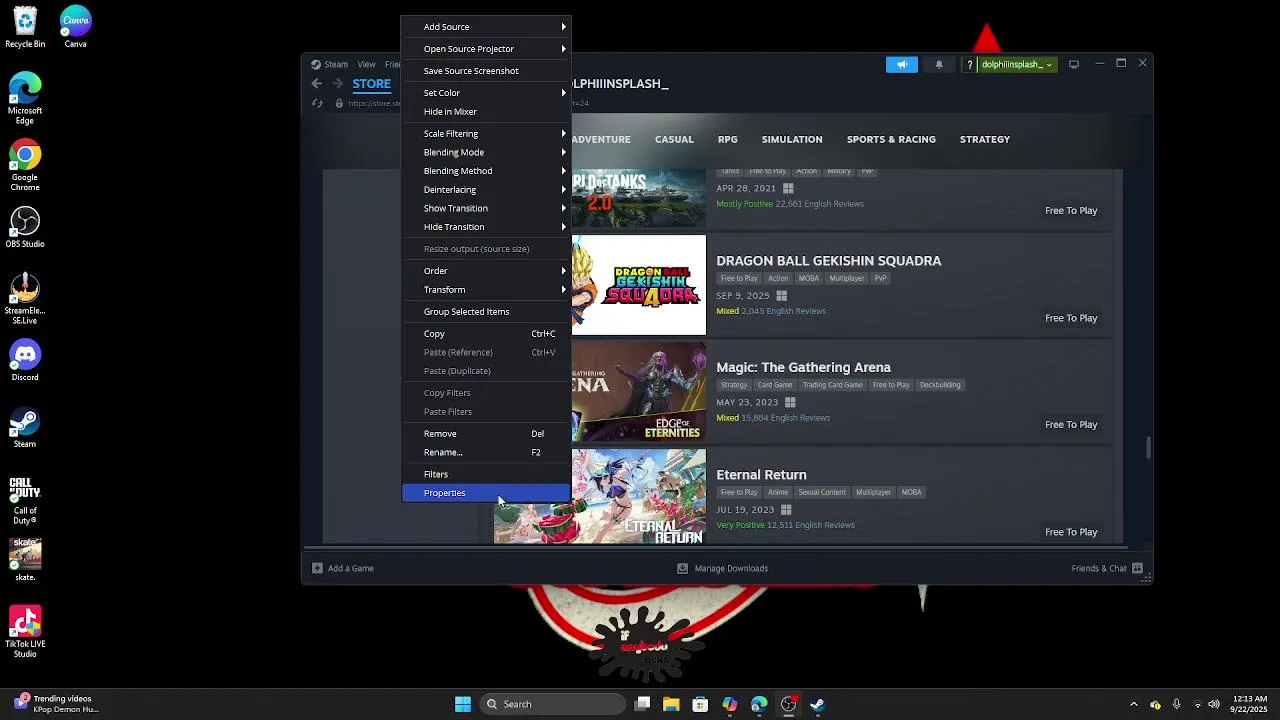Open the Deinterlacing submenu
The height and width of the screenshot is (720, 1280).
click(x=485, y=190)
